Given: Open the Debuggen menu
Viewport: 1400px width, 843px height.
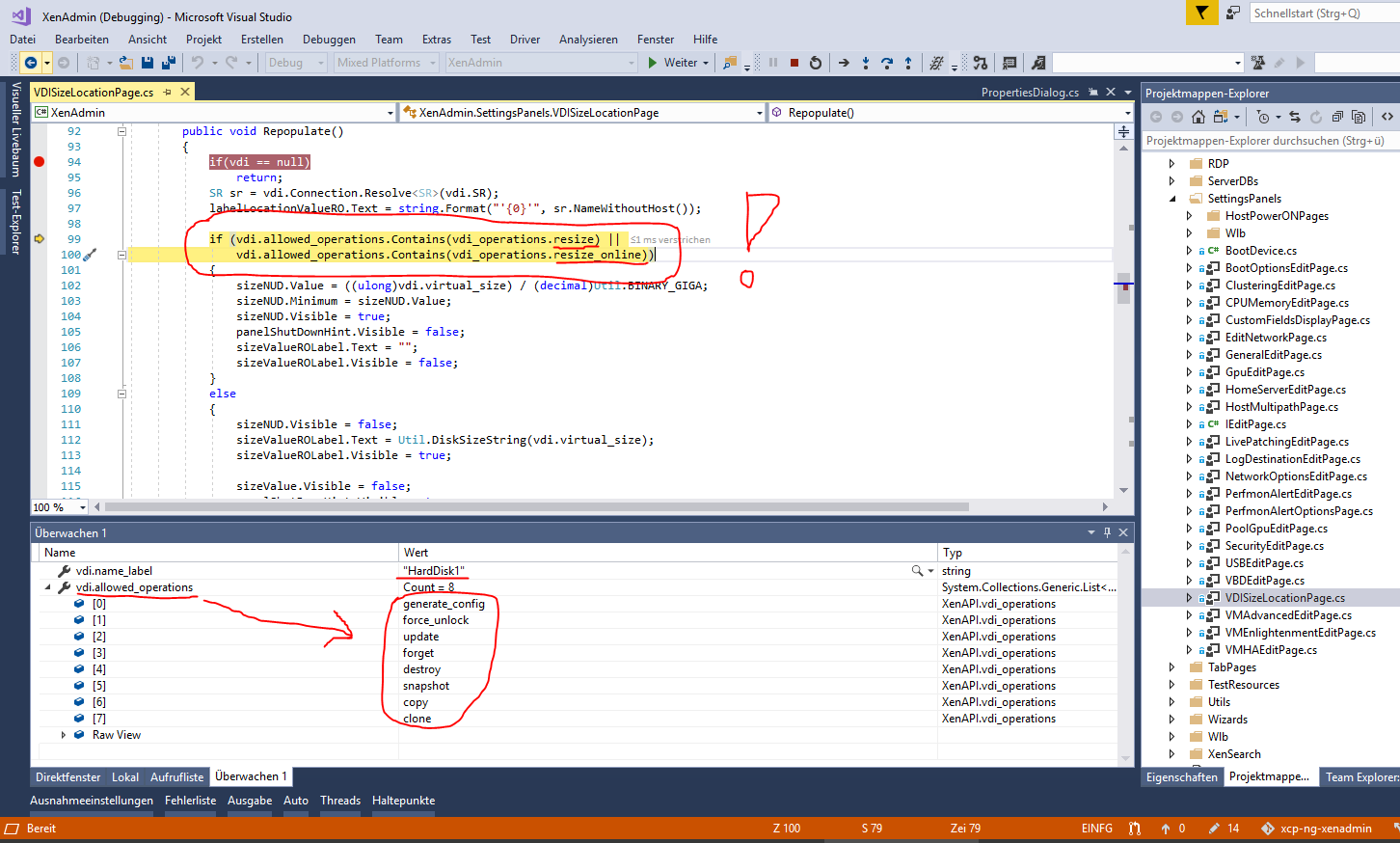Looking at the screenshot, I should (329, 40).
